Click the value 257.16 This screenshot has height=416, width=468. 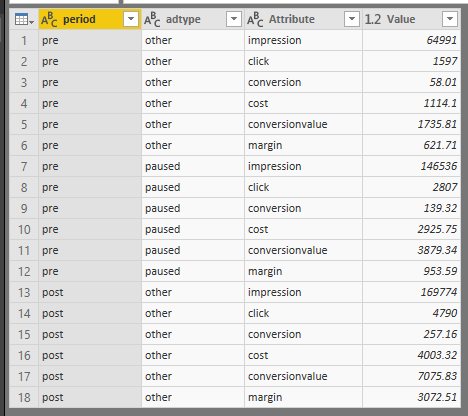point(440,334)
